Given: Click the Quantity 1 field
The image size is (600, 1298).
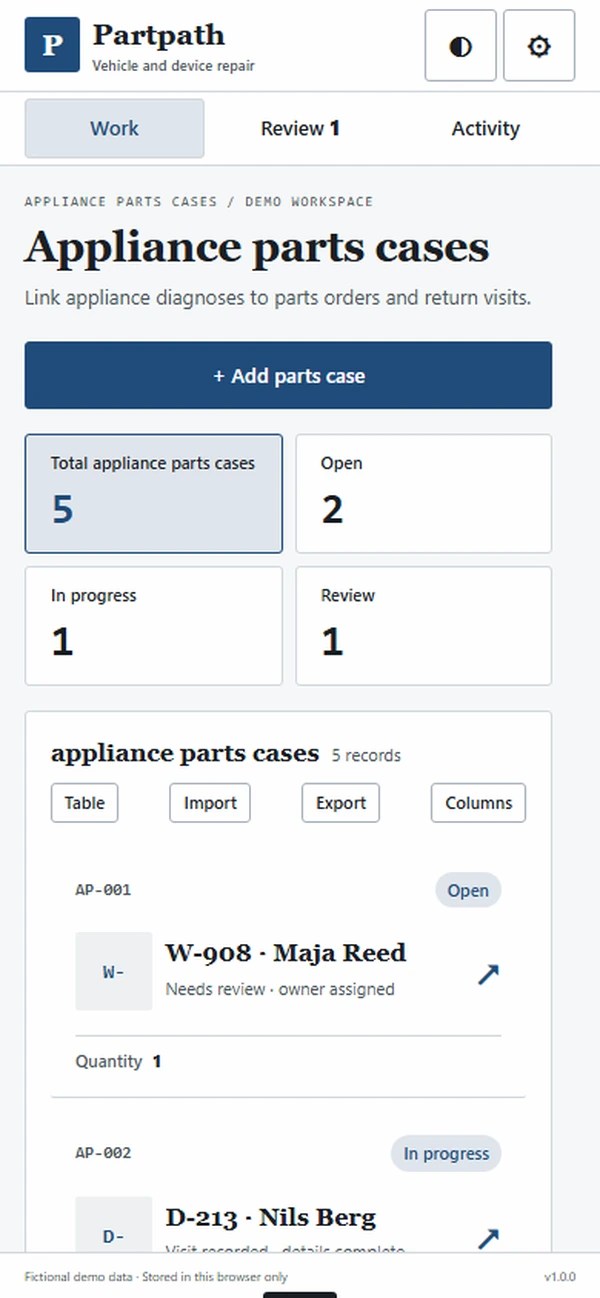Looking at the screenshot, I should (x=119, y=1061).
